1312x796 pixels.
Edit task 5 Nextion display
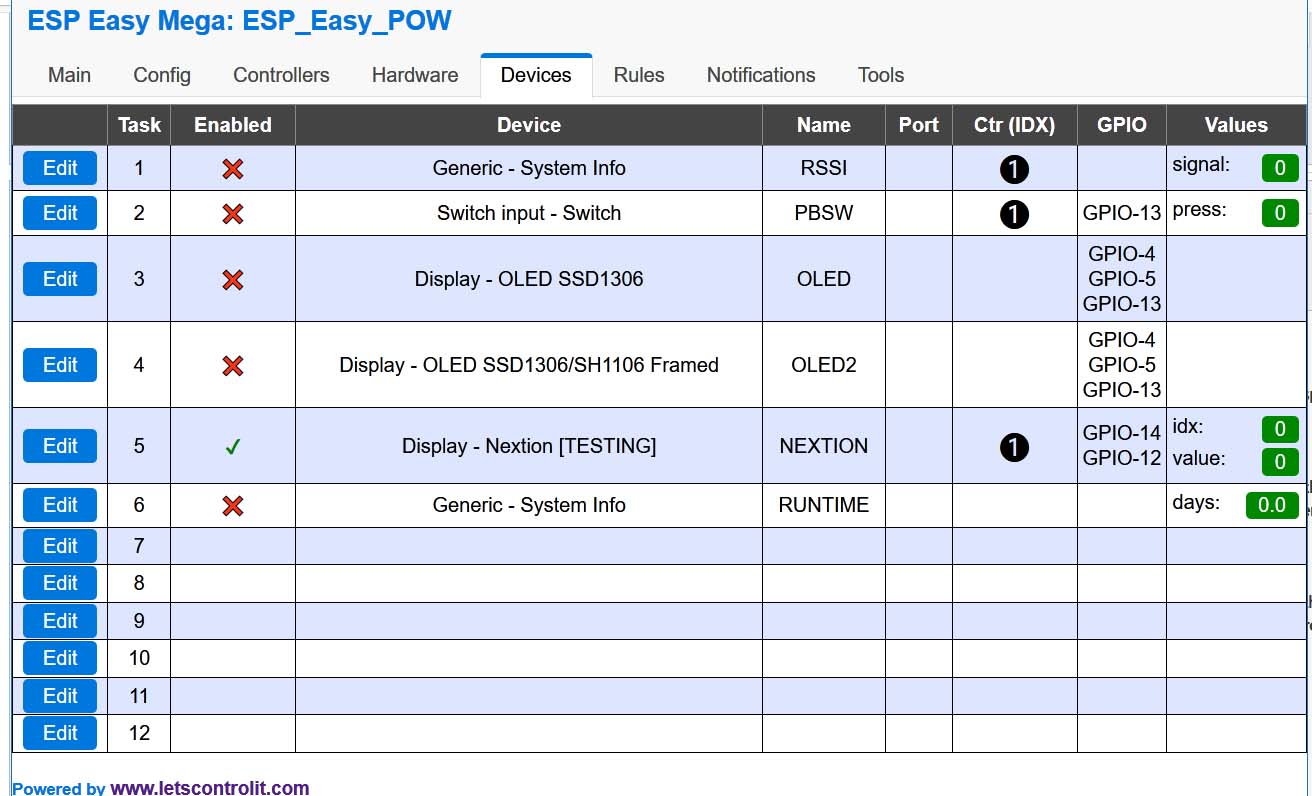(60, 446)
